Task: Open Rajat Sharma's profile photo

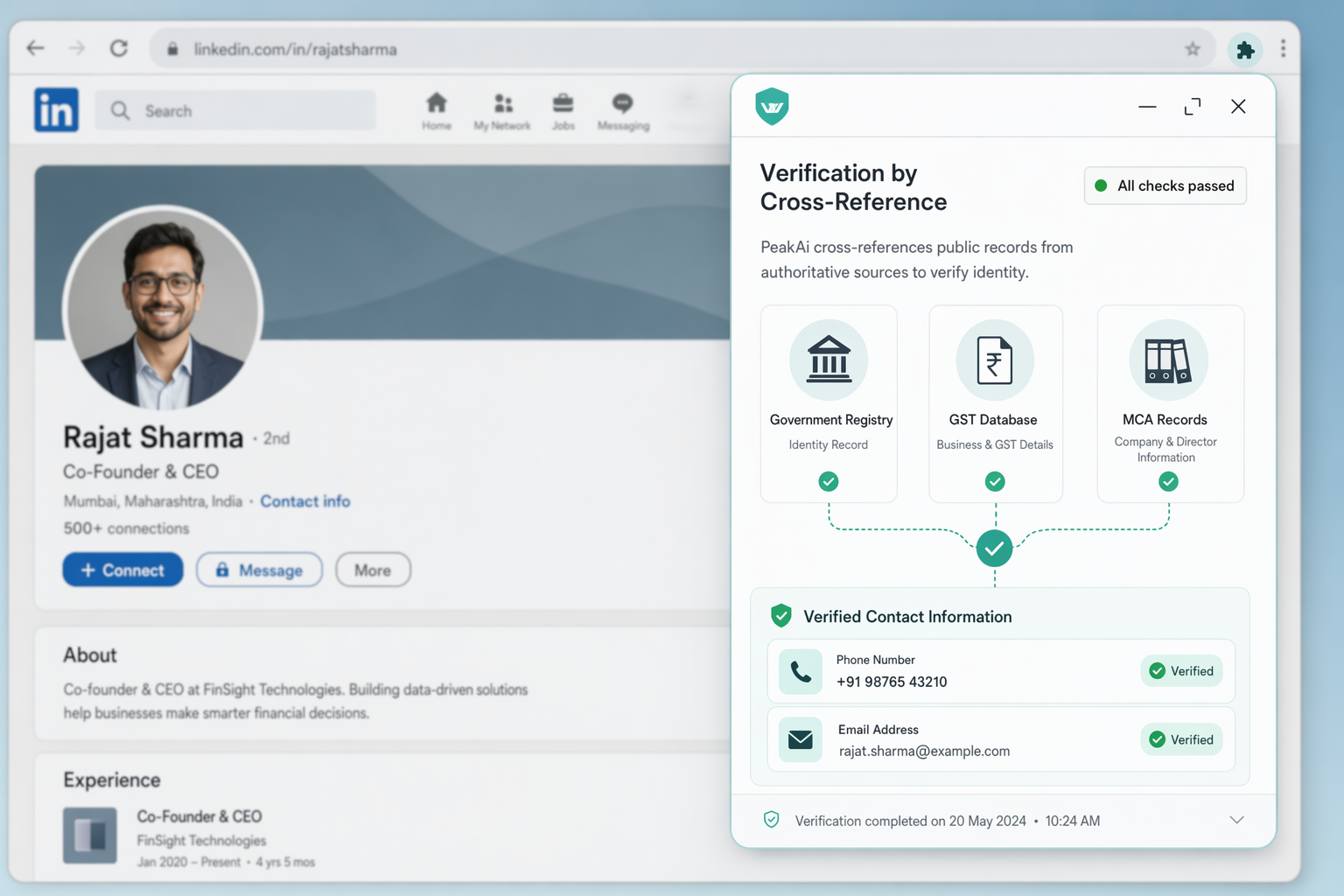Action: pyautogui.click(x=163, y=308)
